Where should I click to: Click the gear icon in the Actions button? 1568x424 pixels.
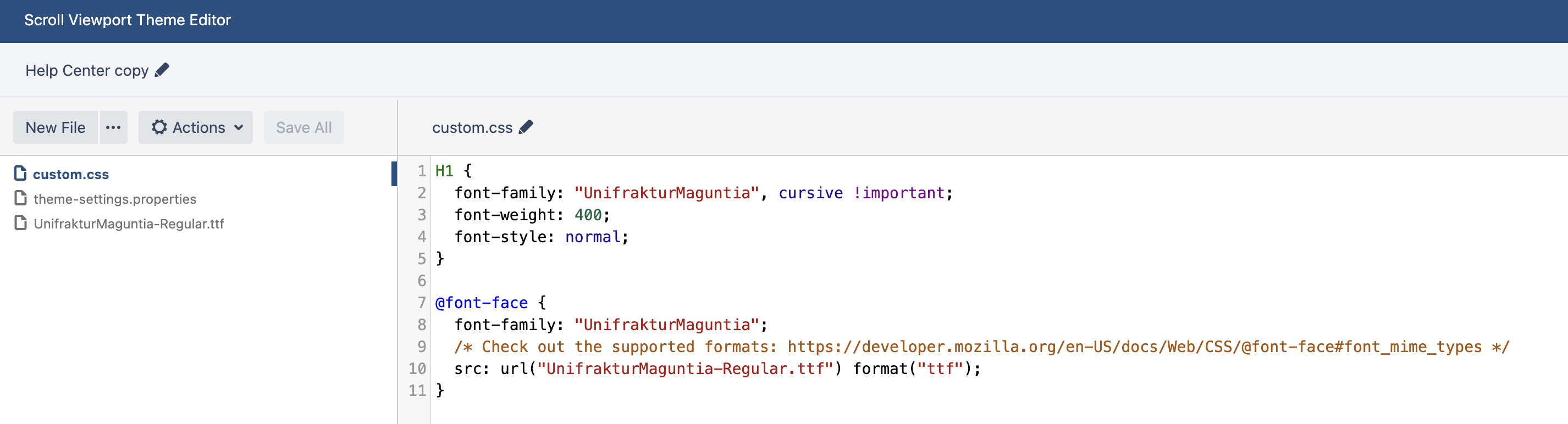(159, 127)
